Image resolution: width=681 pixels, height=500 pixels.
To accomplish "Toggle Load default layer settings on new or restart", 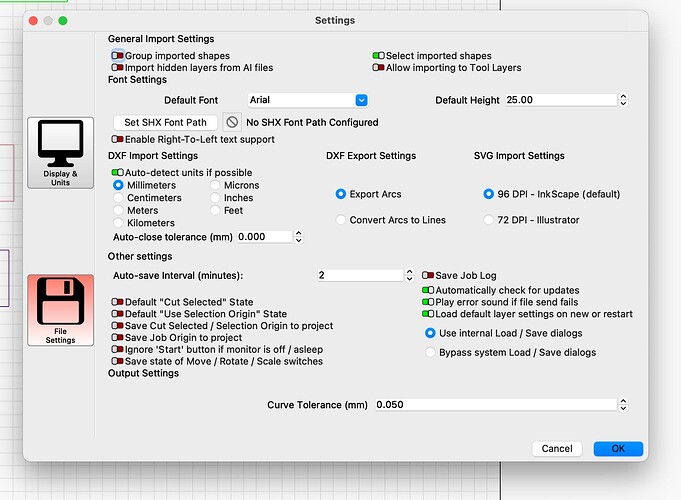I will (428, 314).
